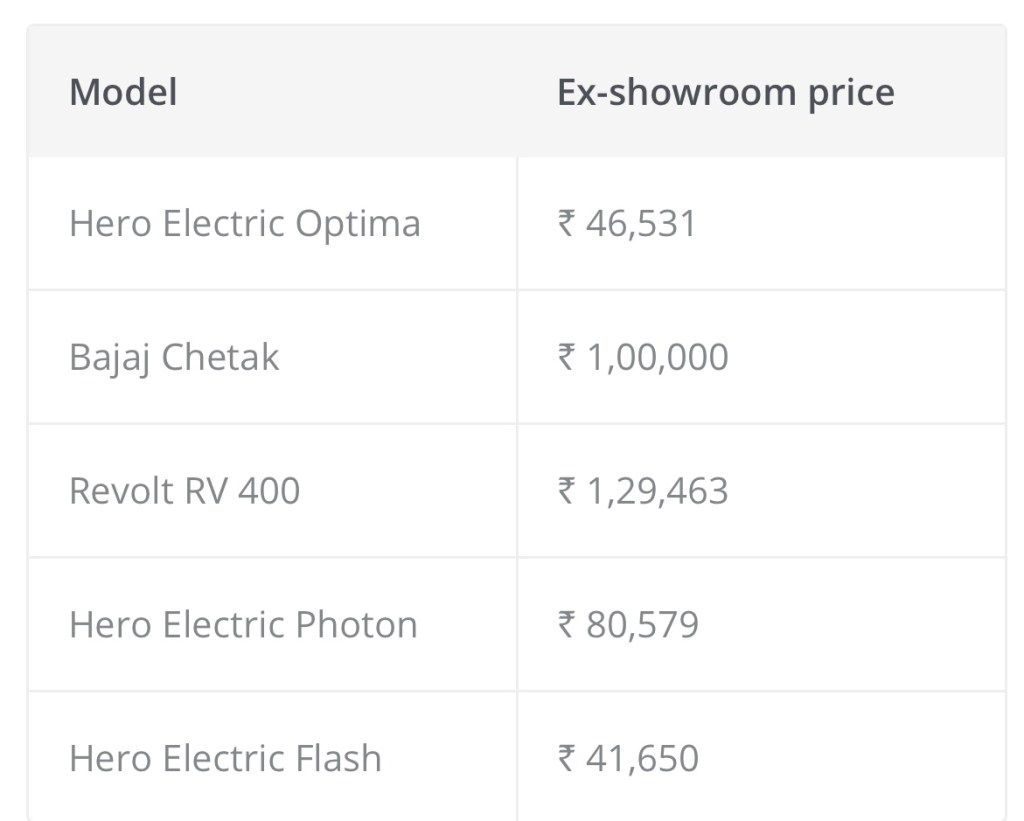Click the word Chetak in second row

point(220,357)
